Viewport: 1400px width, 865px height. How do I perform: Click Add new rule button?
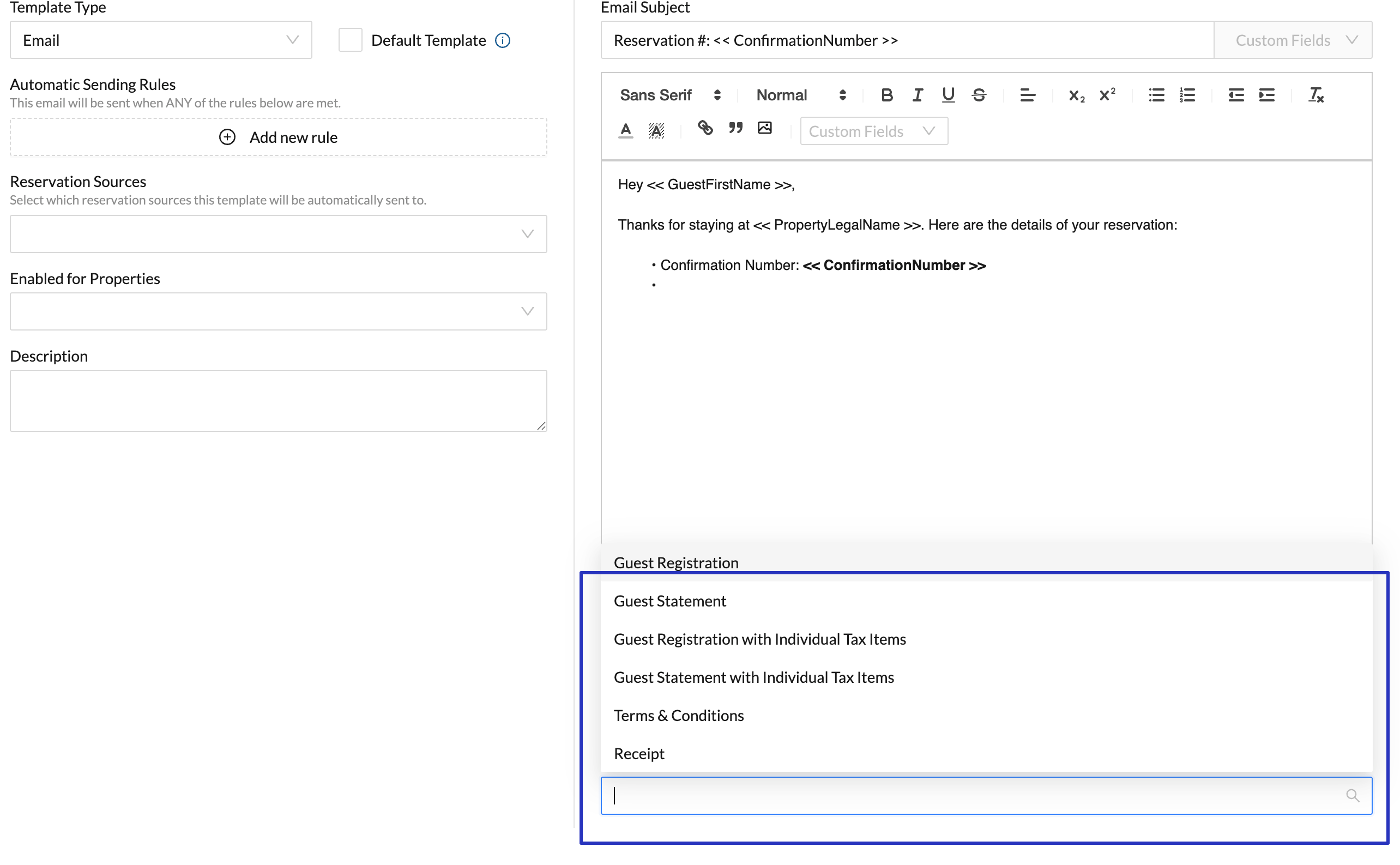click(278, 137)
